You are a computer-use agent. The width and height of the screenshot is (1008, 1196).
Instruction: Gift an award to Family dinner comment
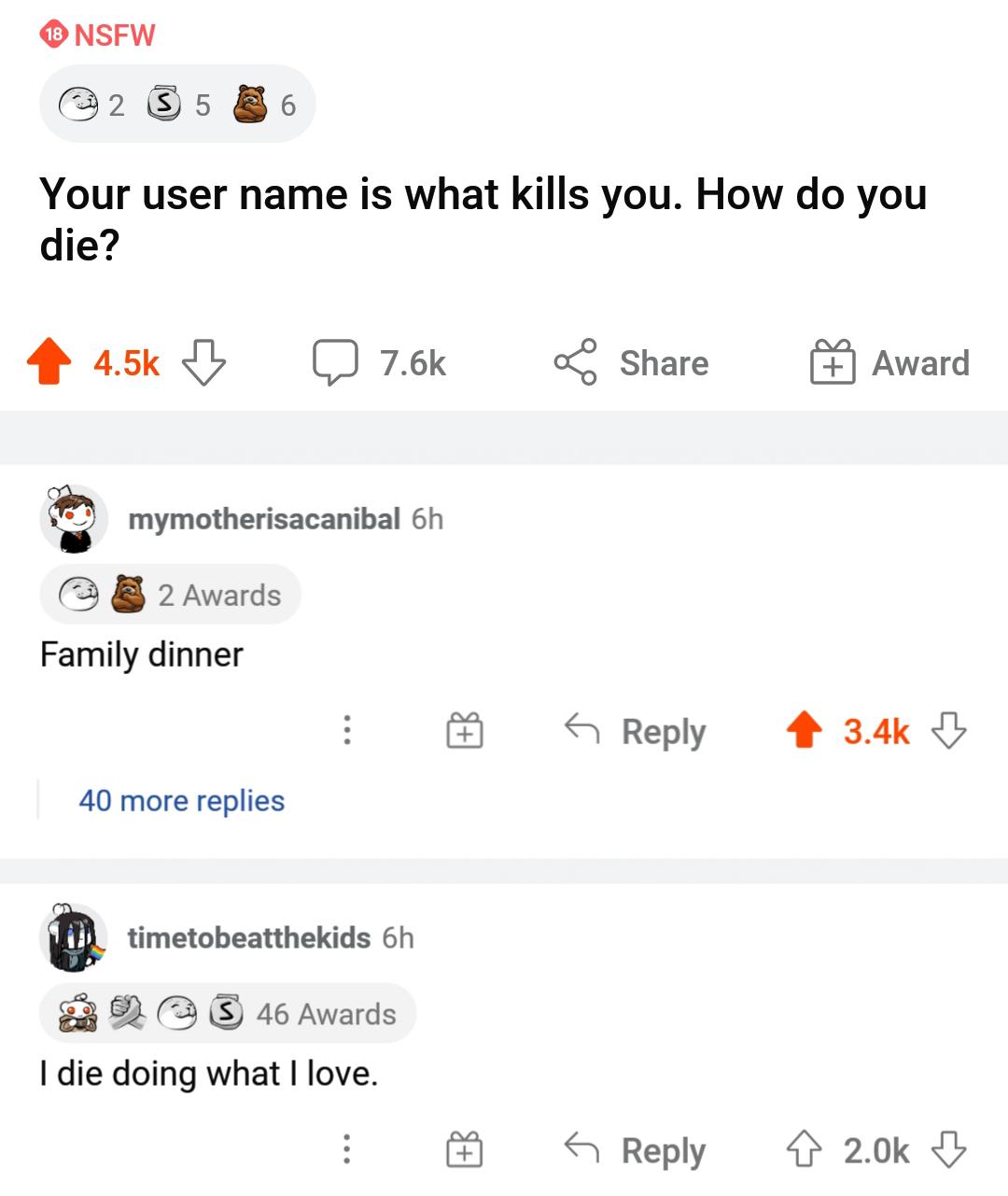(464, 730)
